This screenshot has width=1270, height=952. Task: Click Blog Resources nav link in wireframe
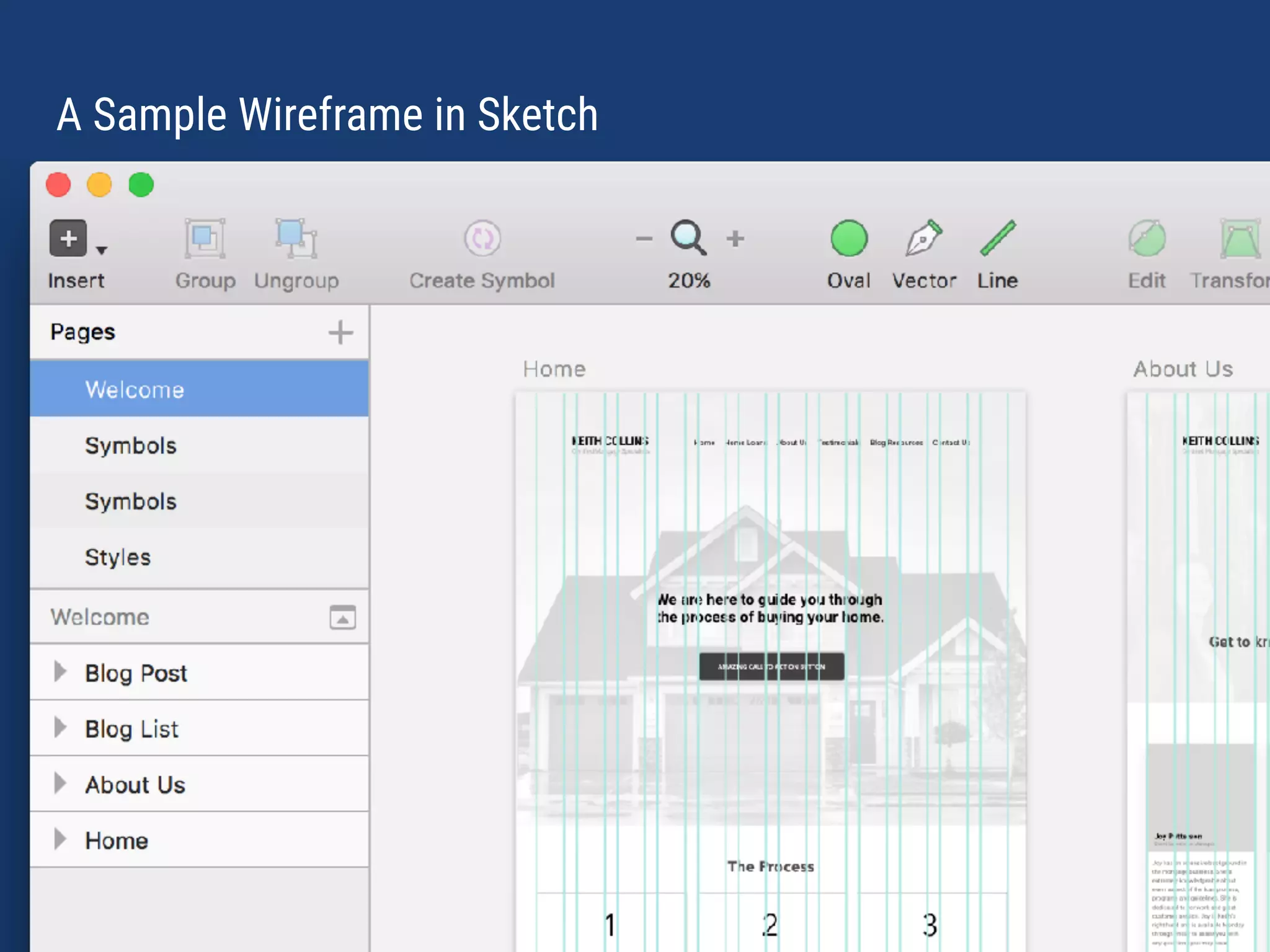[896, 443]
